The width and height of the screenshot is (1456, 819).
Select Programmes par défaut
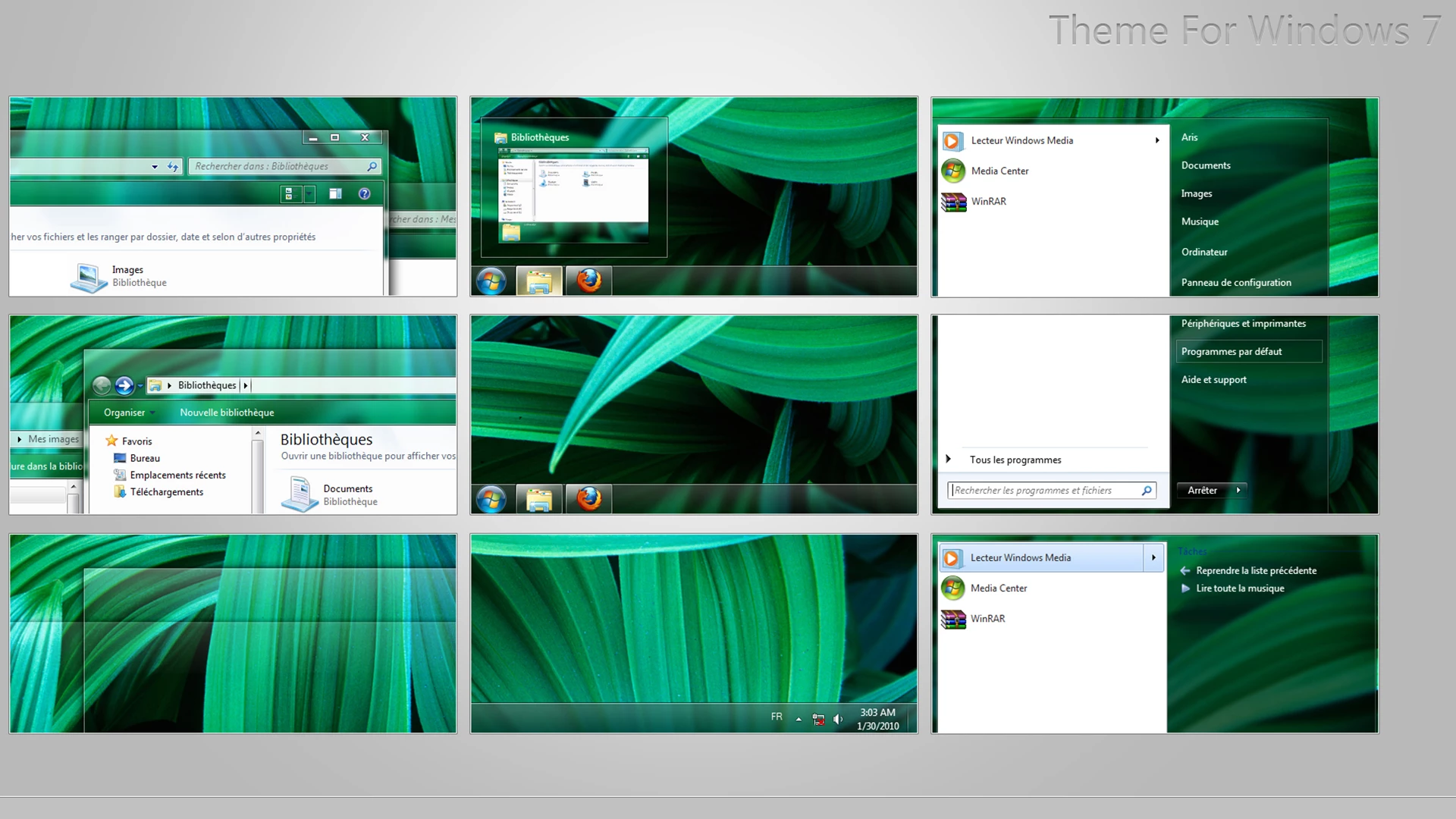tap(1249, 351)
